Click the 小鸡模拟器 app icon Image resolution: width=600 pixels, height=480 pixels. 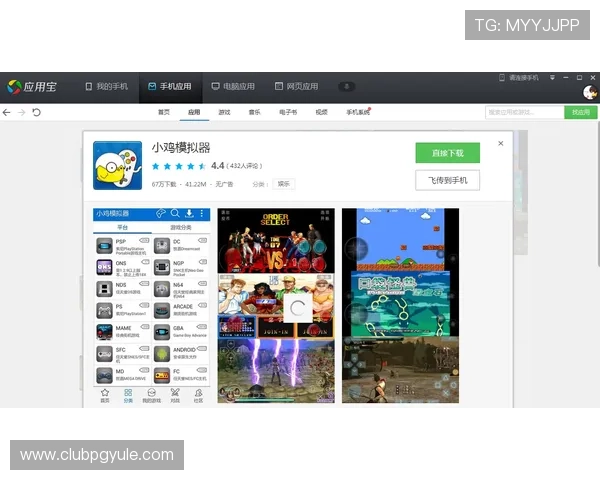(x=117, y=165)
